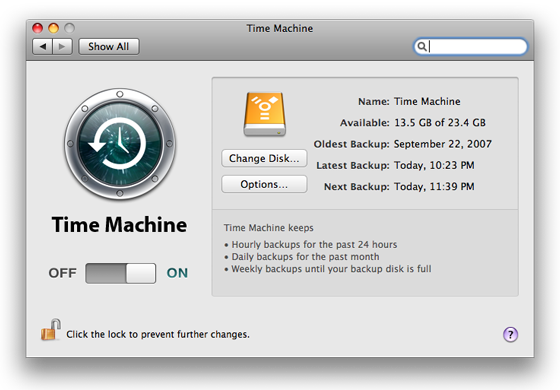Click 'Hourly backups for the past 24 hours'

pyautogui.click(x=314, y=245)
